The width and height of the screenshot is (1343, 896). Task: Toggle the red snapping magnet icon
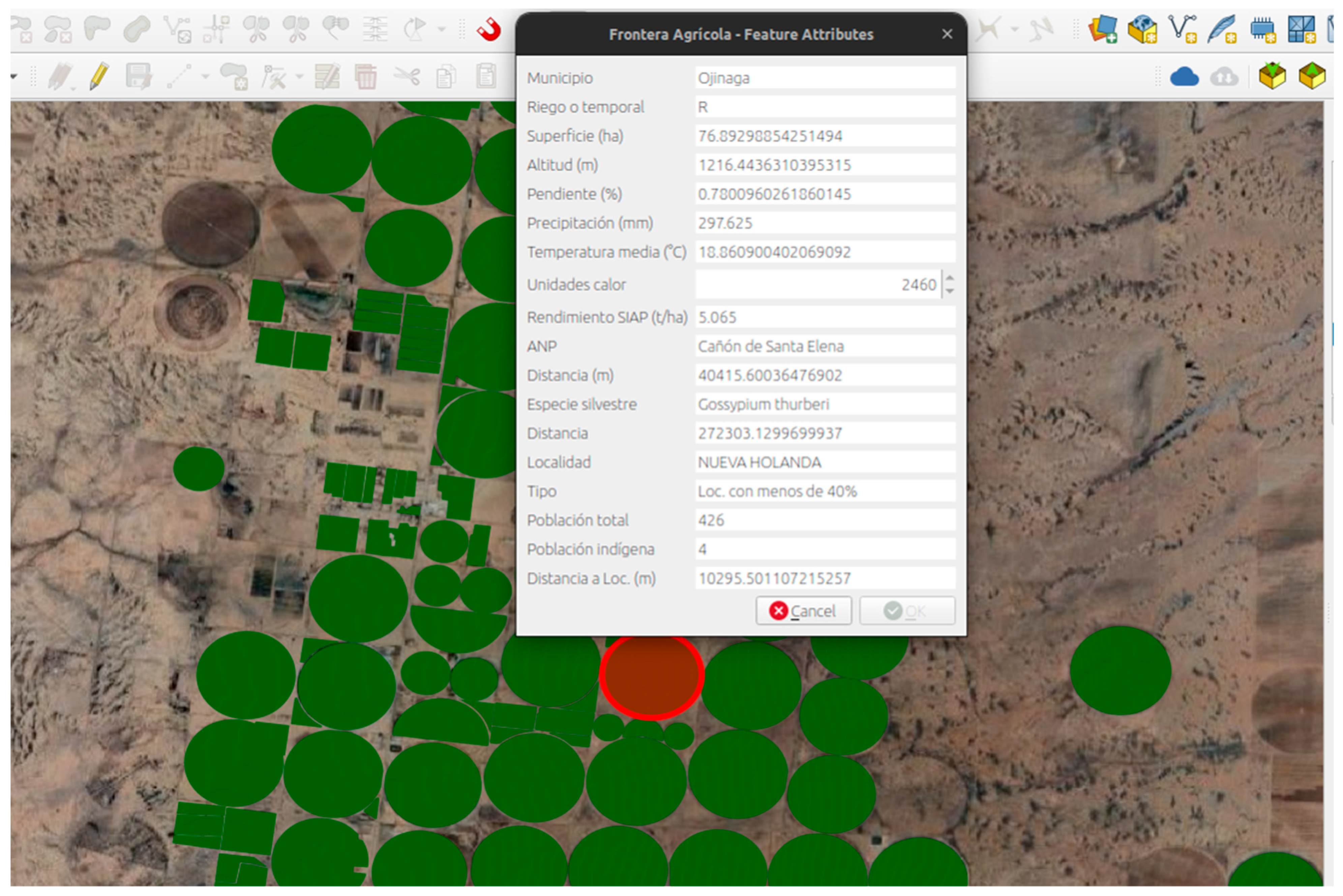(489, 29)
